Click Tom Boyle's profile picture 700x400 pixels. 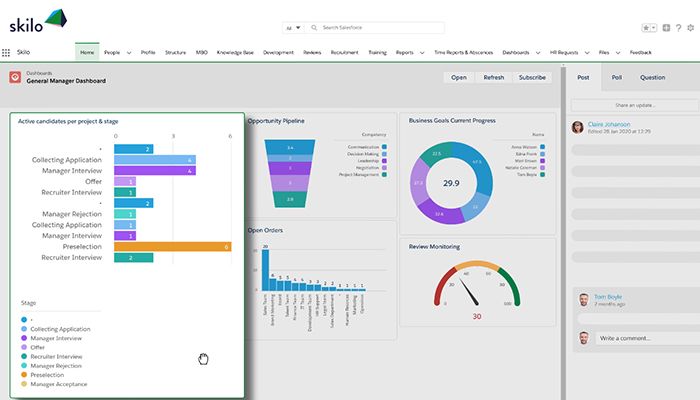pos(582,298)
